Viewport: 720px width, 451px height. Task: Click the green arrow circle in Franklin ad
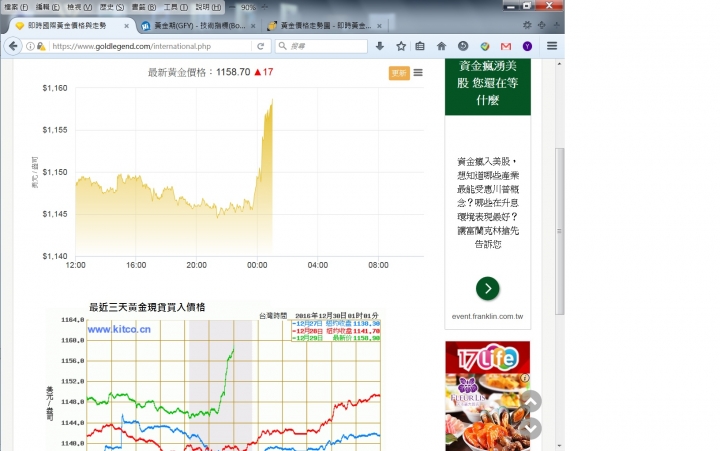click(488, 288)
